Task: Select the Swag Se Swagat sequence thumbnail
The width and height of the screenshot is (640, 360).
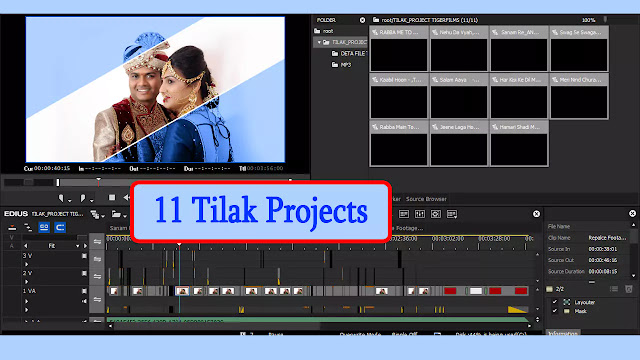Action: 579,49
